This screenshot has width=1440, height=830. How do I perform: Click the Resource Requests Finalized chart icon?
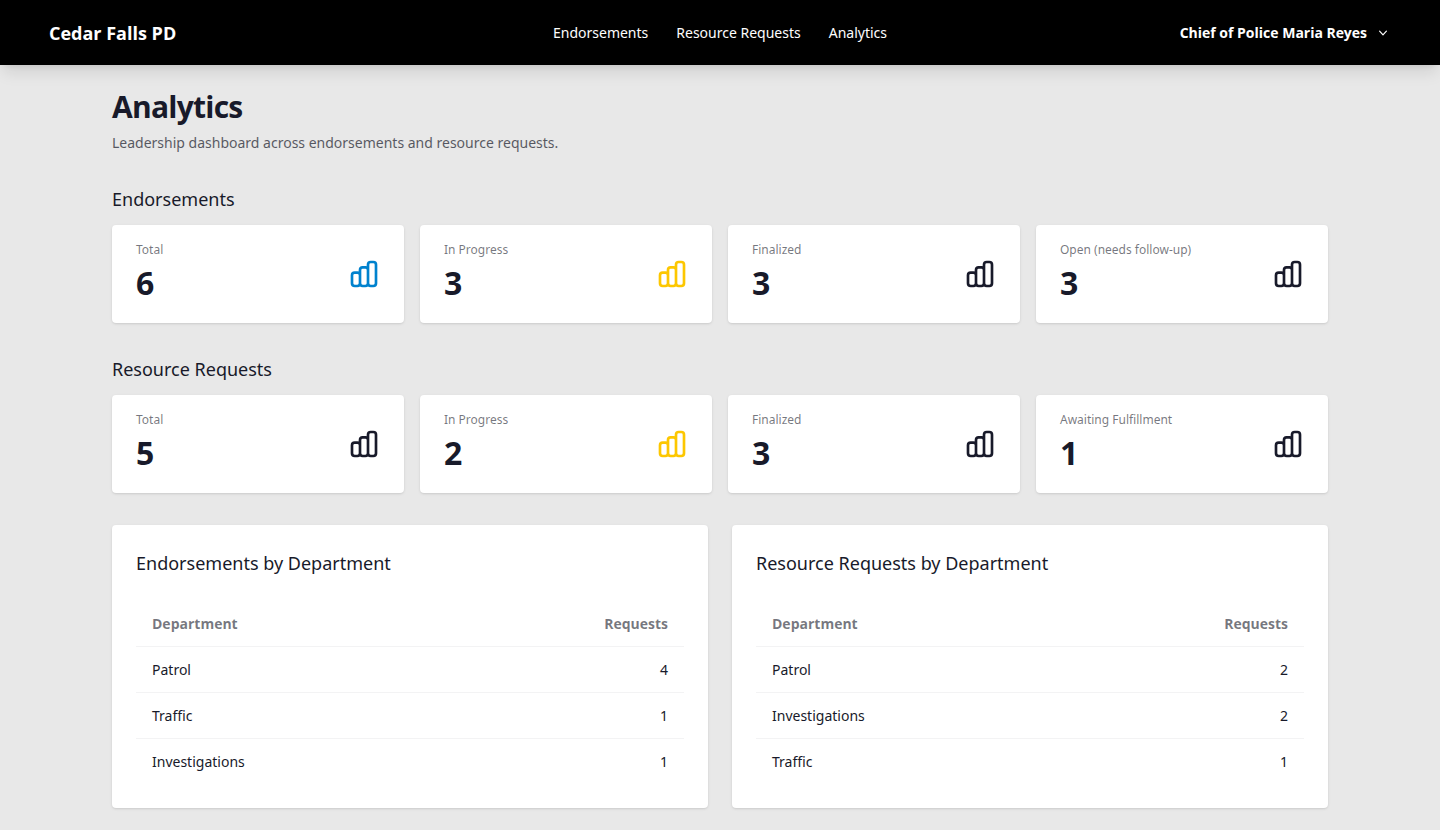tap(980, 444)
